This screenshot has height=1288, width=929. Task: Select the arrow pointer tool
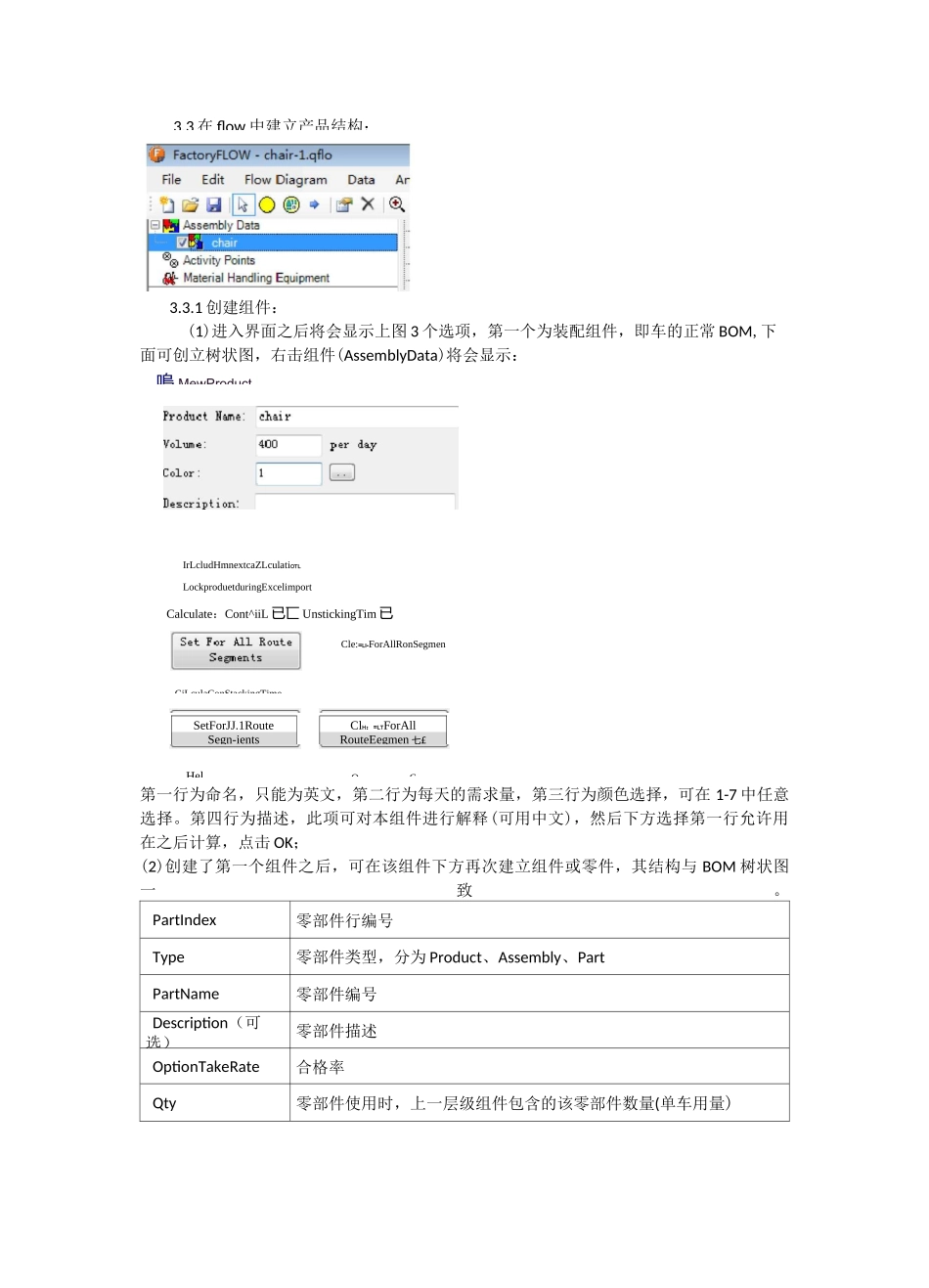point(243,204)
